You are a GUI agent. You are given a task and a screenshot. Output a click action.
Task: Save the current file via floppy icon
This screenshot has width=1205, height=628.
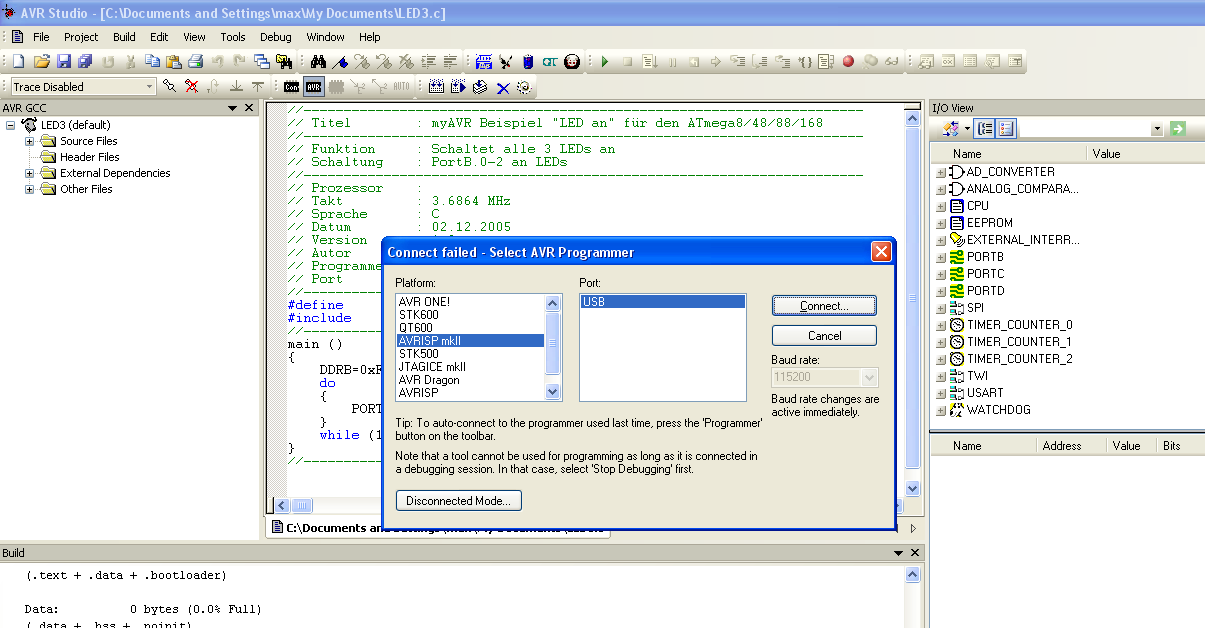click(64, 61)
